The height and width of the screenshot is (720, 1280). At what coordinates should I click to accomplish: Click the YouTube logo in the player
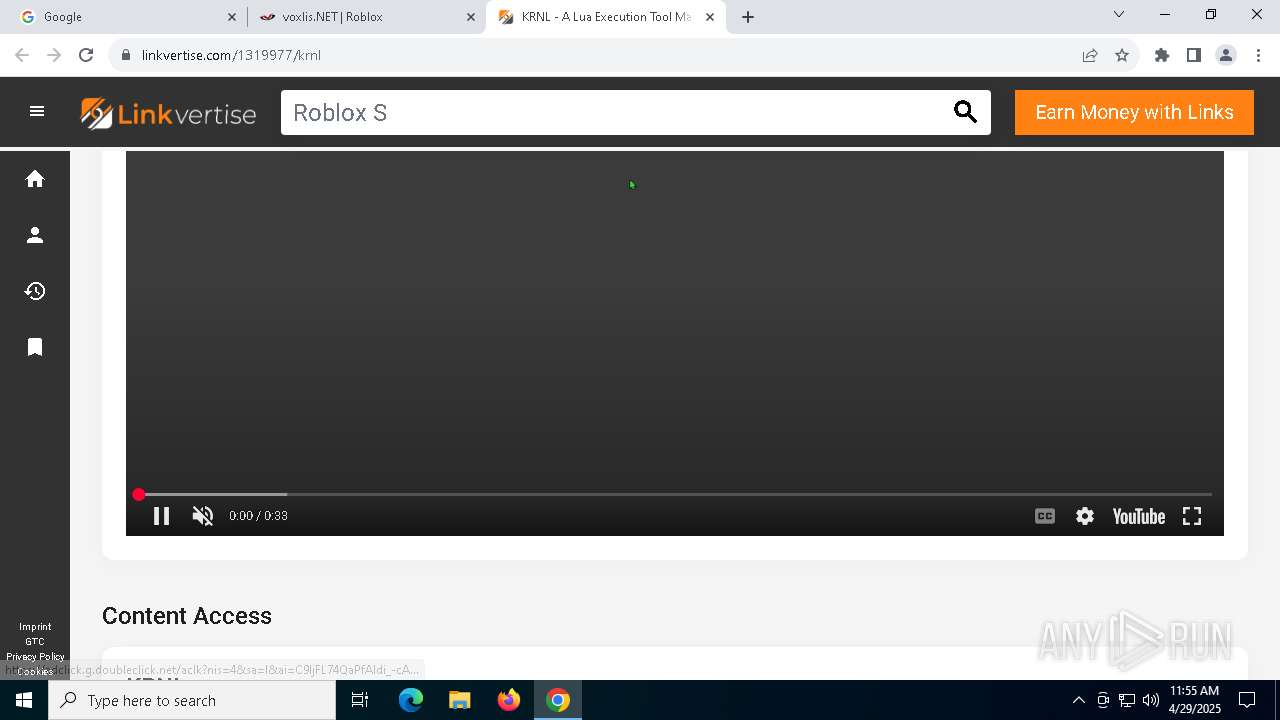pyautogui.click(x=1139, y=516)
